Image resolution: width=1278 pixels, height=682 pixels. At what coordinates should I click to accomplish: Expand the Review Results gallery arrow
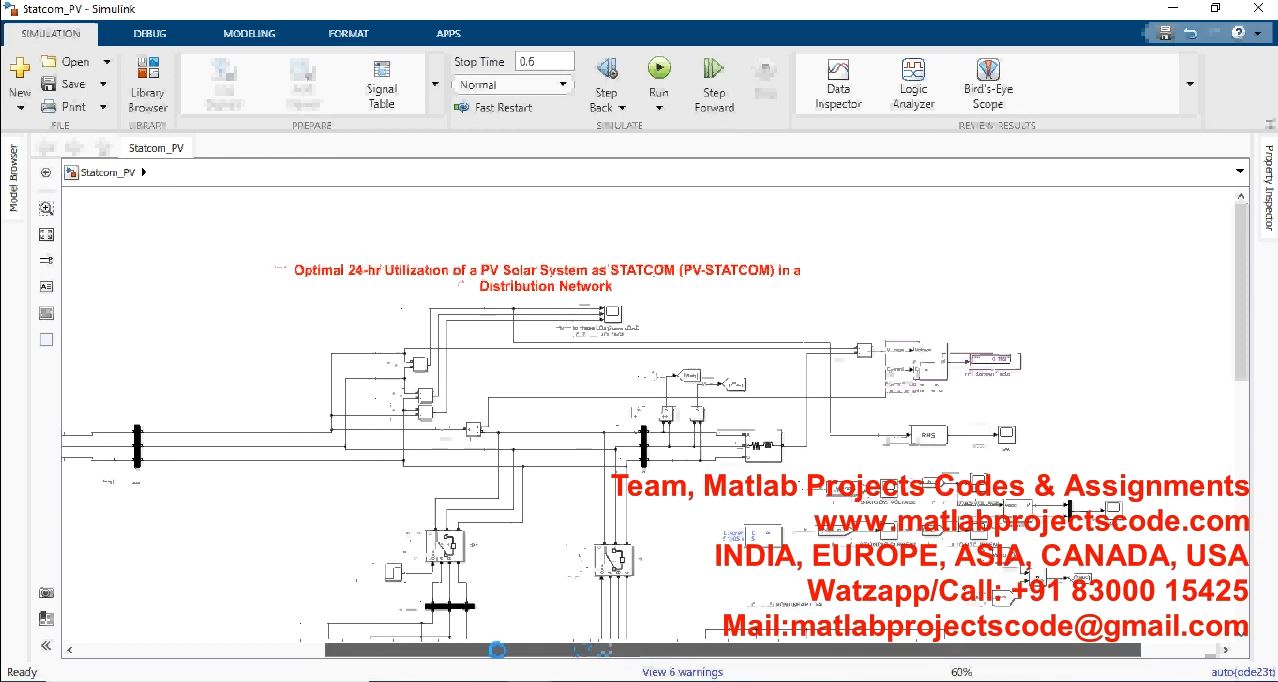[1190, 84]
